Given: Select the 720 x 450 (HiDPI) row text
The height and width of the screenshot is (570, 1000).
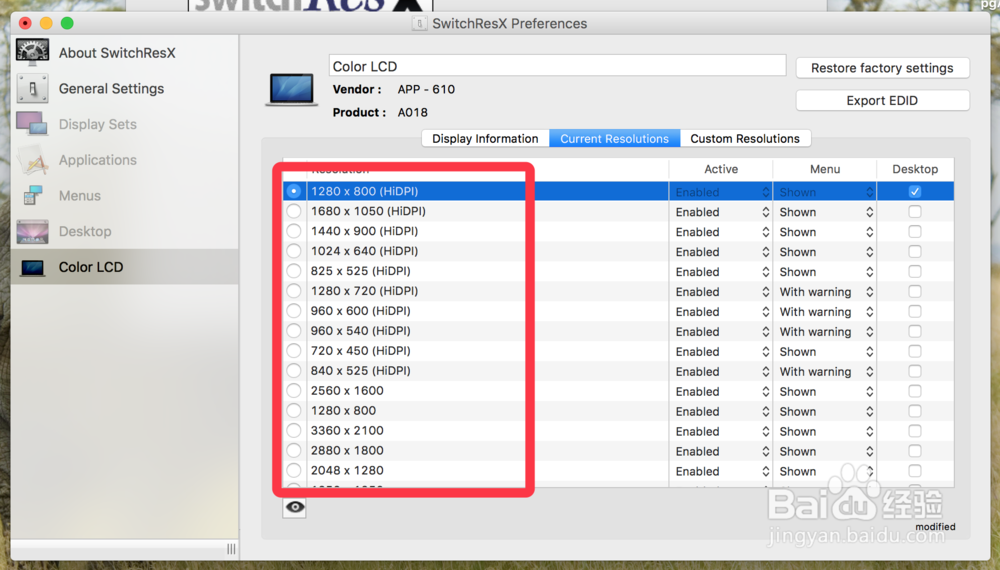Looking at the screenshot, I should tap(360, 351).
